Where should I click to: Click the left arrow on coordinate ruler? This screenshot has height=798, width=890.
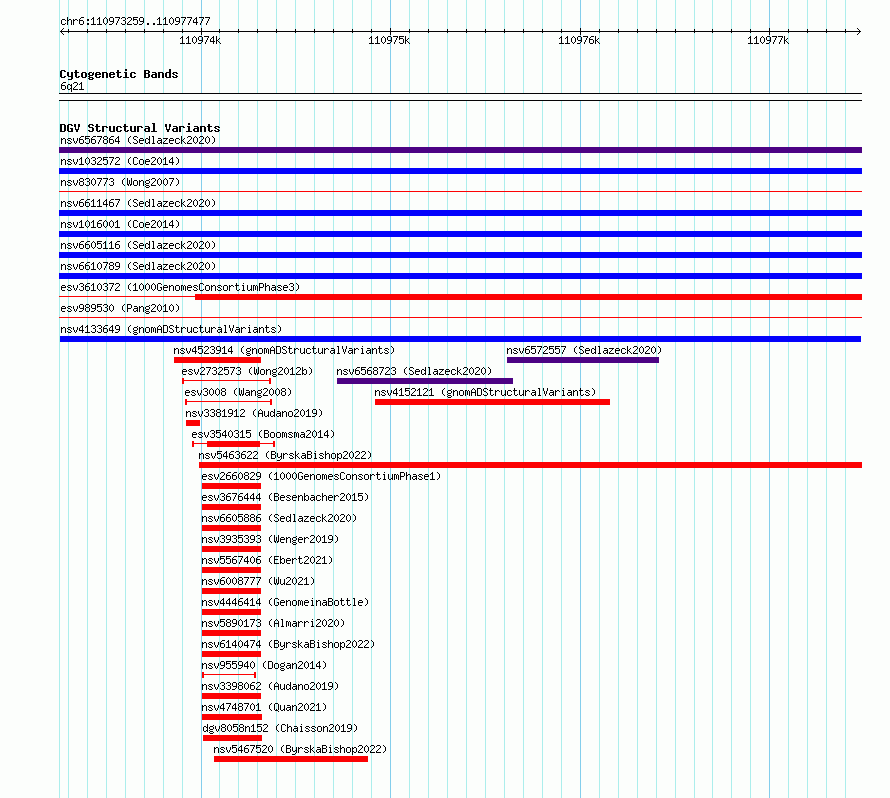click(62, 31)
